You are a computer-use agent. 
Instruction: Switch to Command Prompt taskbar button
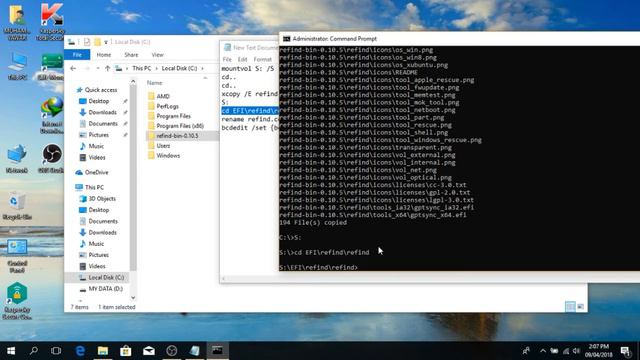click(217, 351)
